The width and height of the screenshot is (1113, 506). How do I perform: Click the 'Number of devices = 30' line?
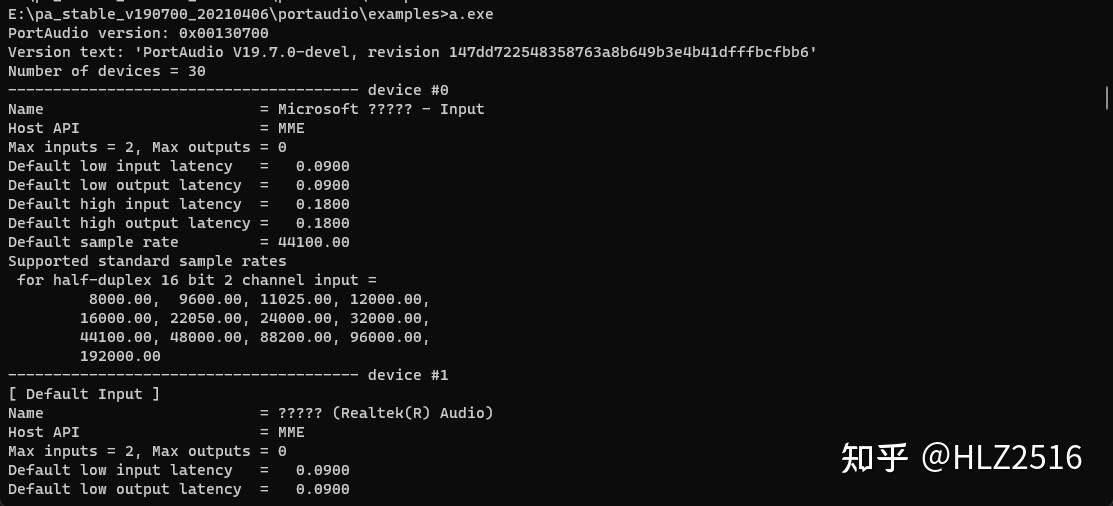106,71
